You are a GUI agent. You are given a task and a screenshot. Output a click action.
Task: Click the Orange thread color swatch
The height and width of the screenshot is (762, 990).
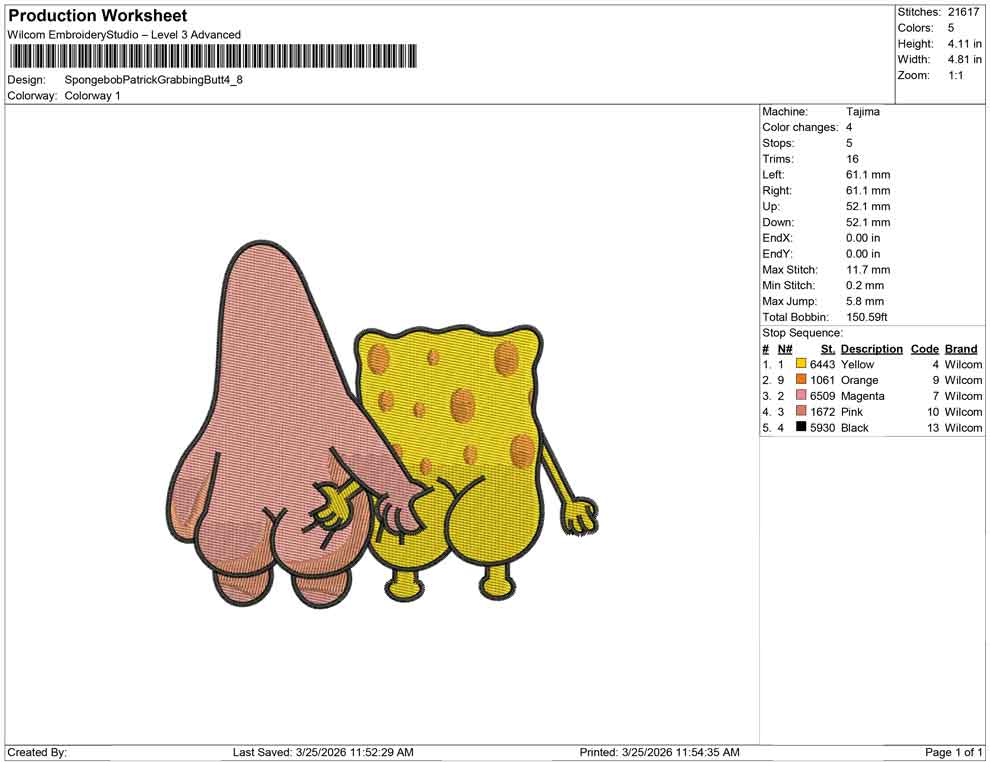(x=801, y=379)
